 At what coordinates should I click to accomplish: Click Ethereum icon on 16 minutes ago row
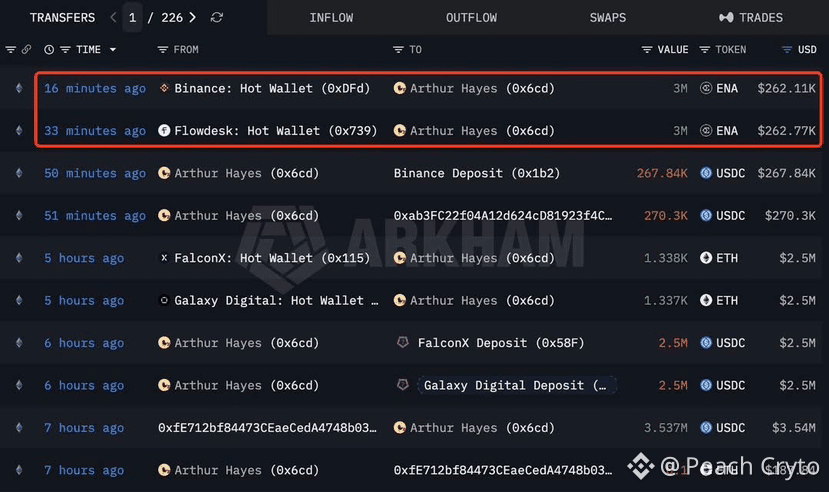pos(19,88)
